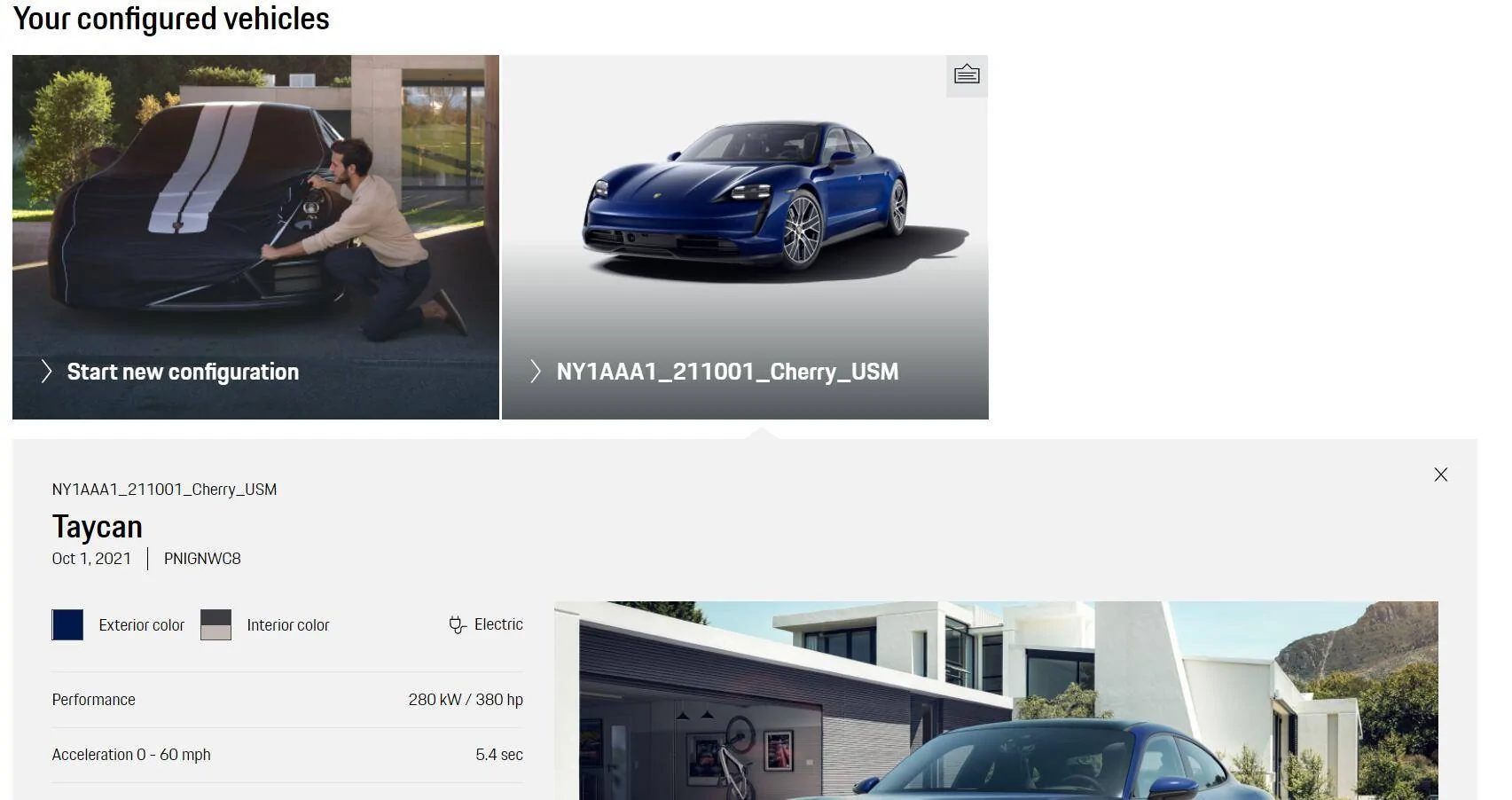Click the Electric plug icon
Screen dimensions: 1512x800
click(458, 625)
